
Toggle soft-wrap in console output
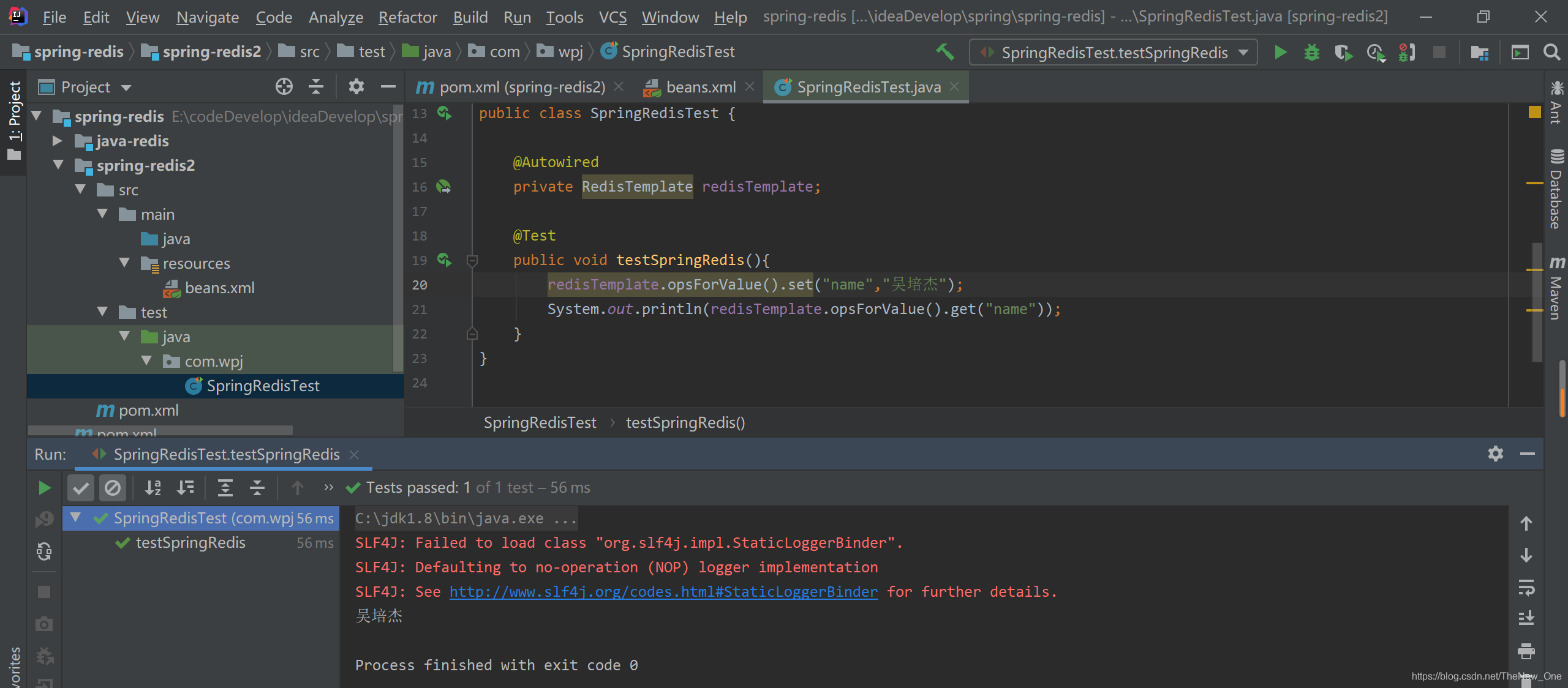point(1526,588)
